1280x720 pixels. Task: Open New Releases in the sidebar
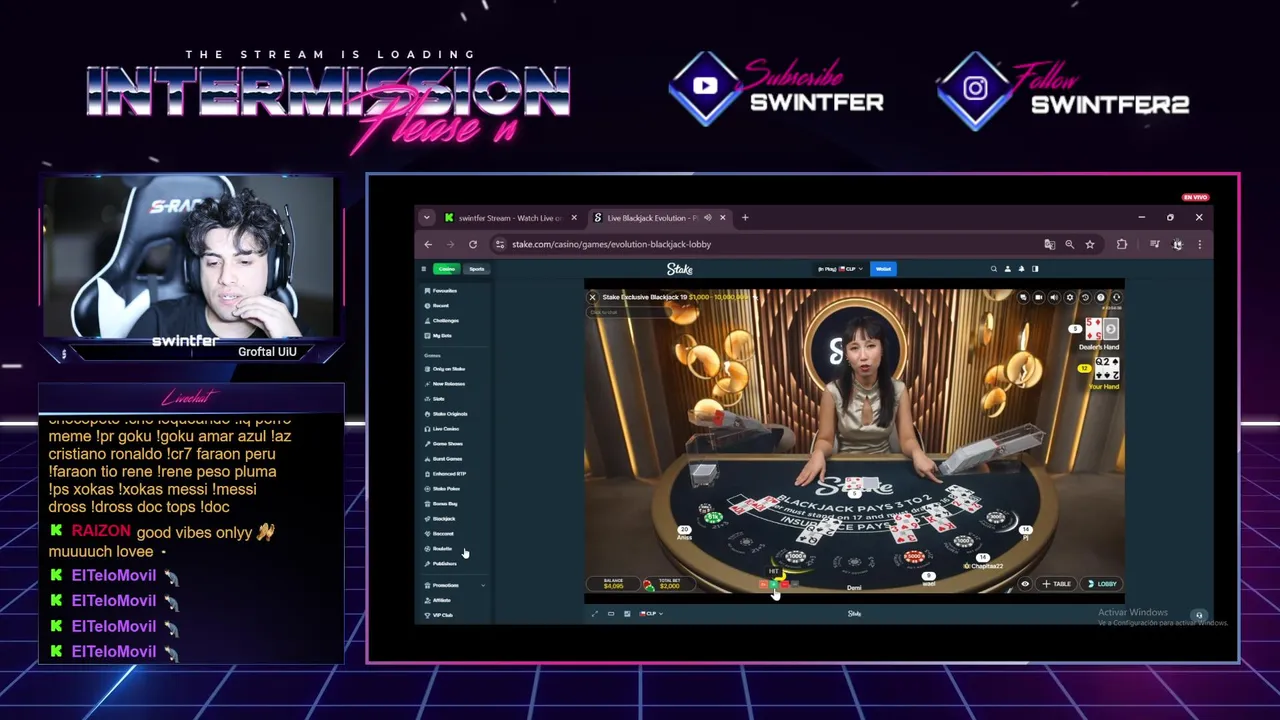tap(445, 384)
